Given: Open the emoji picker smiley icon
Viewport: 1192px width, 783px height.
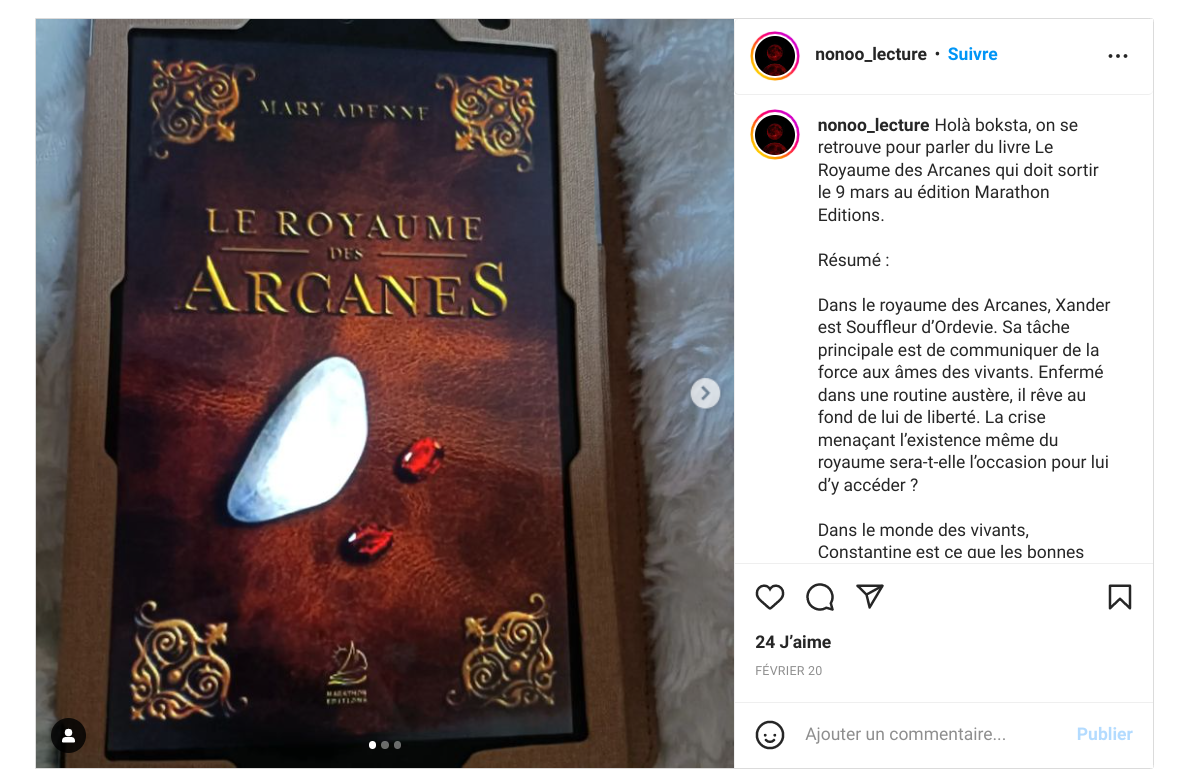Looking at the screenshot, I should 769,734.
